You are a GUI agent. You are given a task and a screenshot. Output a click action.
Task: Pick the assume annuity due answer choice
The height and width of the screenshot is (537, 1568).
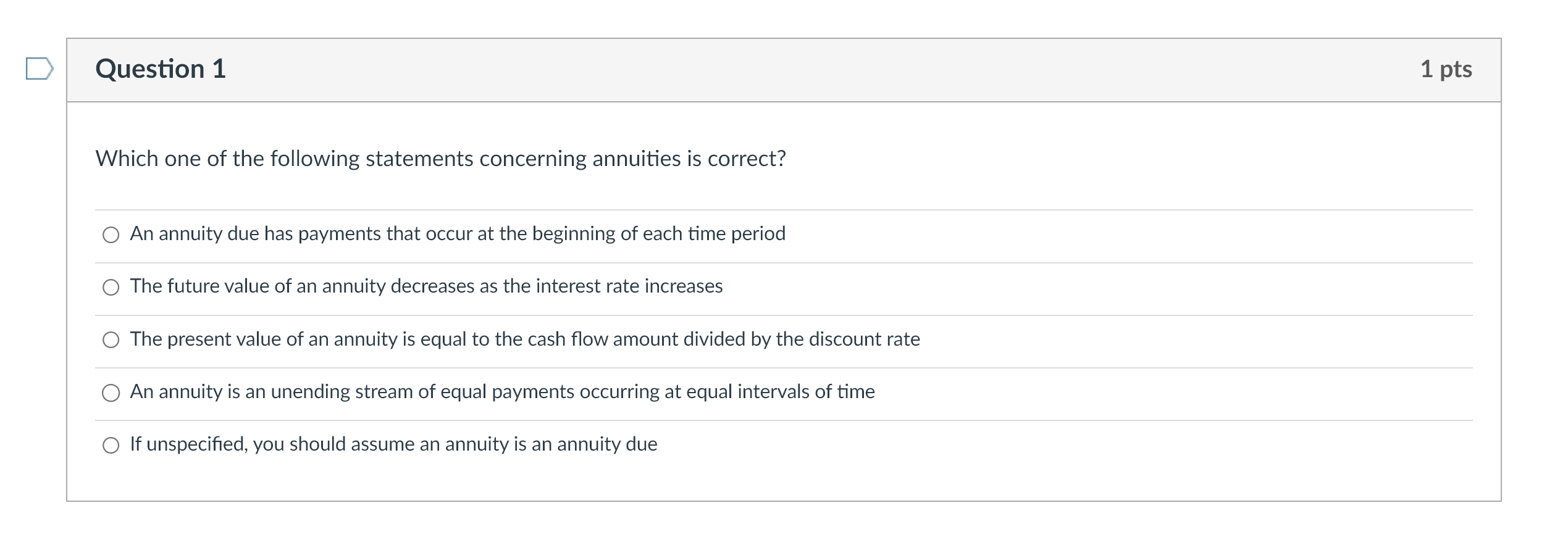[x=111, y=444]
